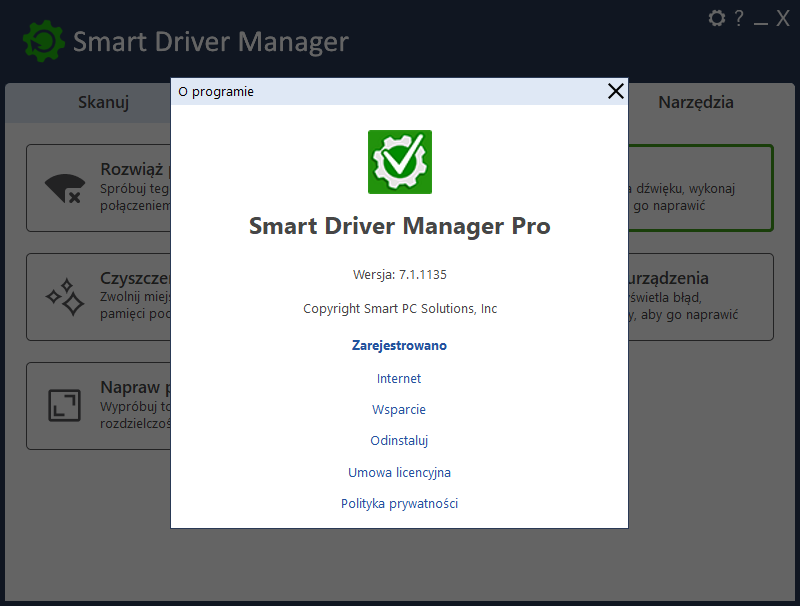Click the O programie dialog title
This screenshot has height=606, width=800.
click(216, 92)
